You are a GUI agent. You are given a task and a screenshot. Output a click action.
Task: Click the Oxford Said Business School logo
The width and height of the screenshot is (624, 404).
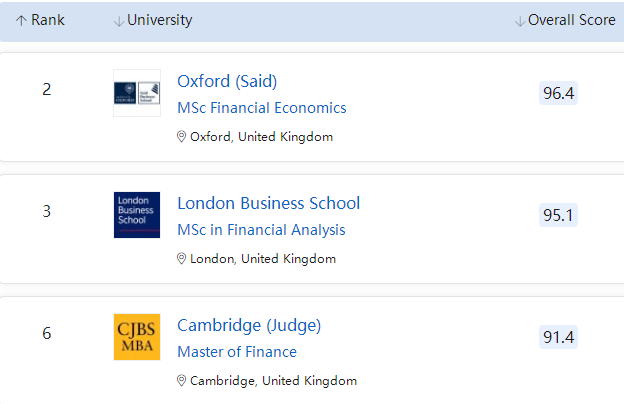[137, 93]
